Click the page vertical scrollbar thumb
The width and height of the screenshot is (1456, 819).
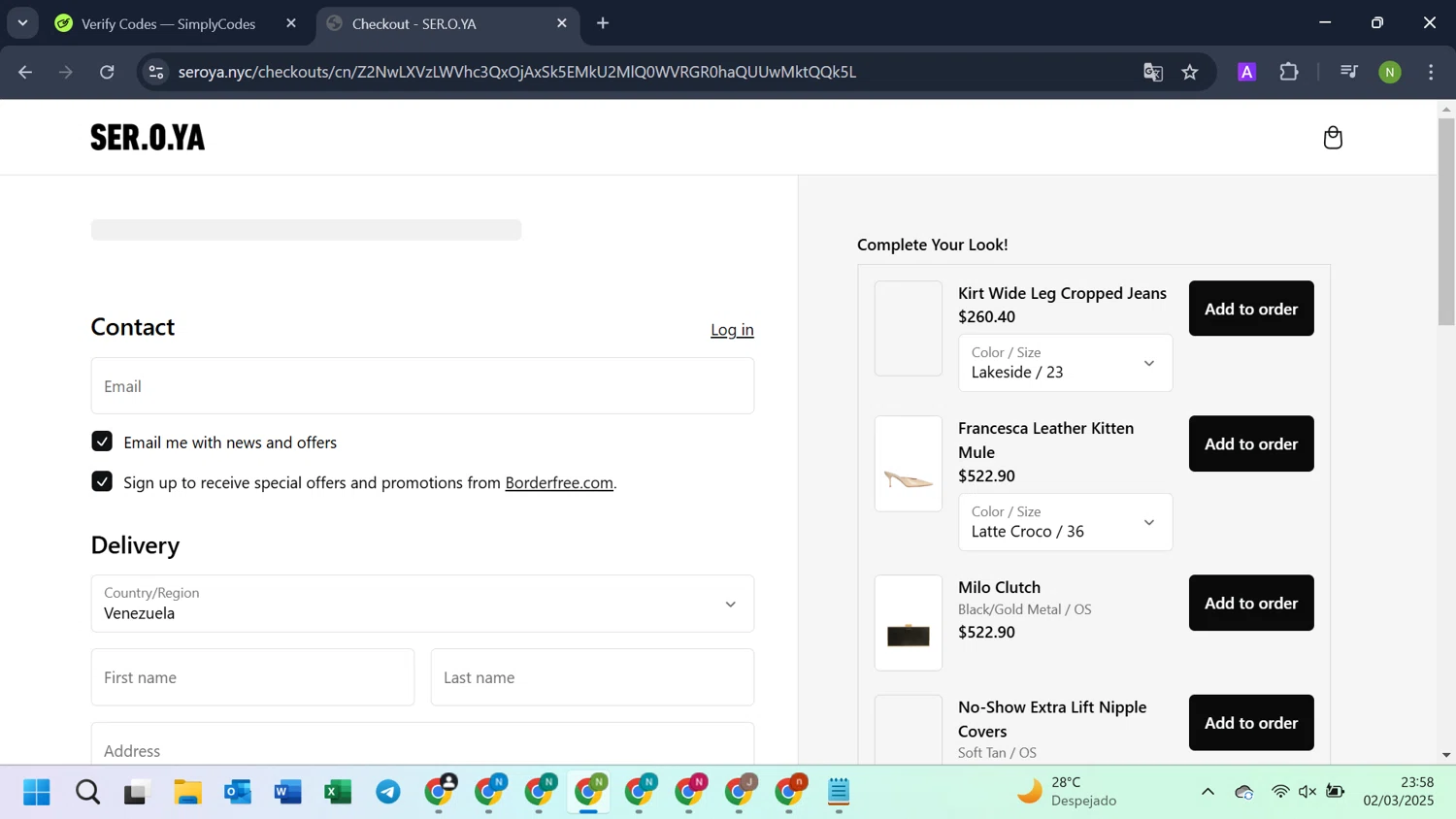coord(1446,221)
